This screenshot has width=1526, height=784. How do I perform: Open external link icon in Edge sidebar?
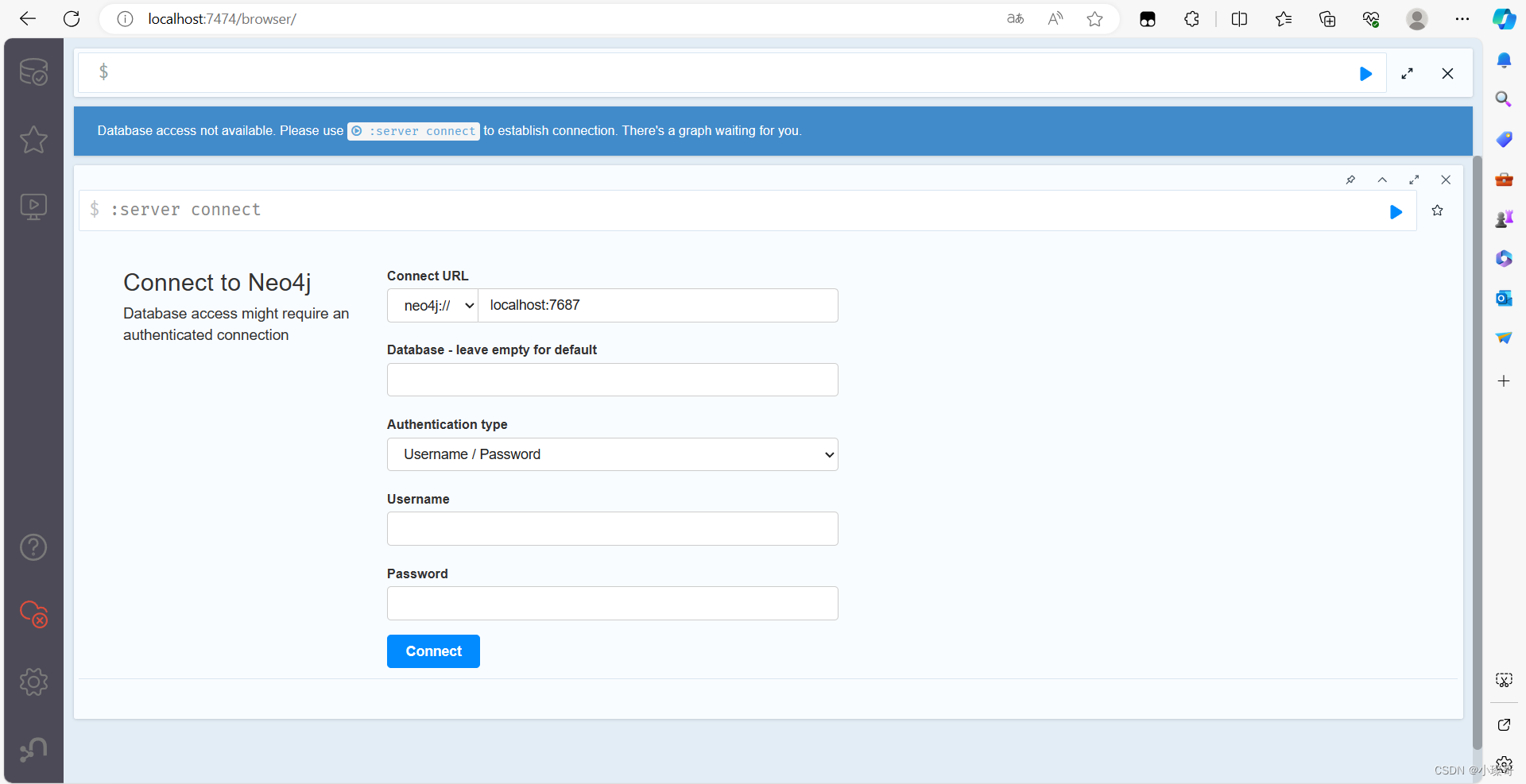tap(1504, 724)
